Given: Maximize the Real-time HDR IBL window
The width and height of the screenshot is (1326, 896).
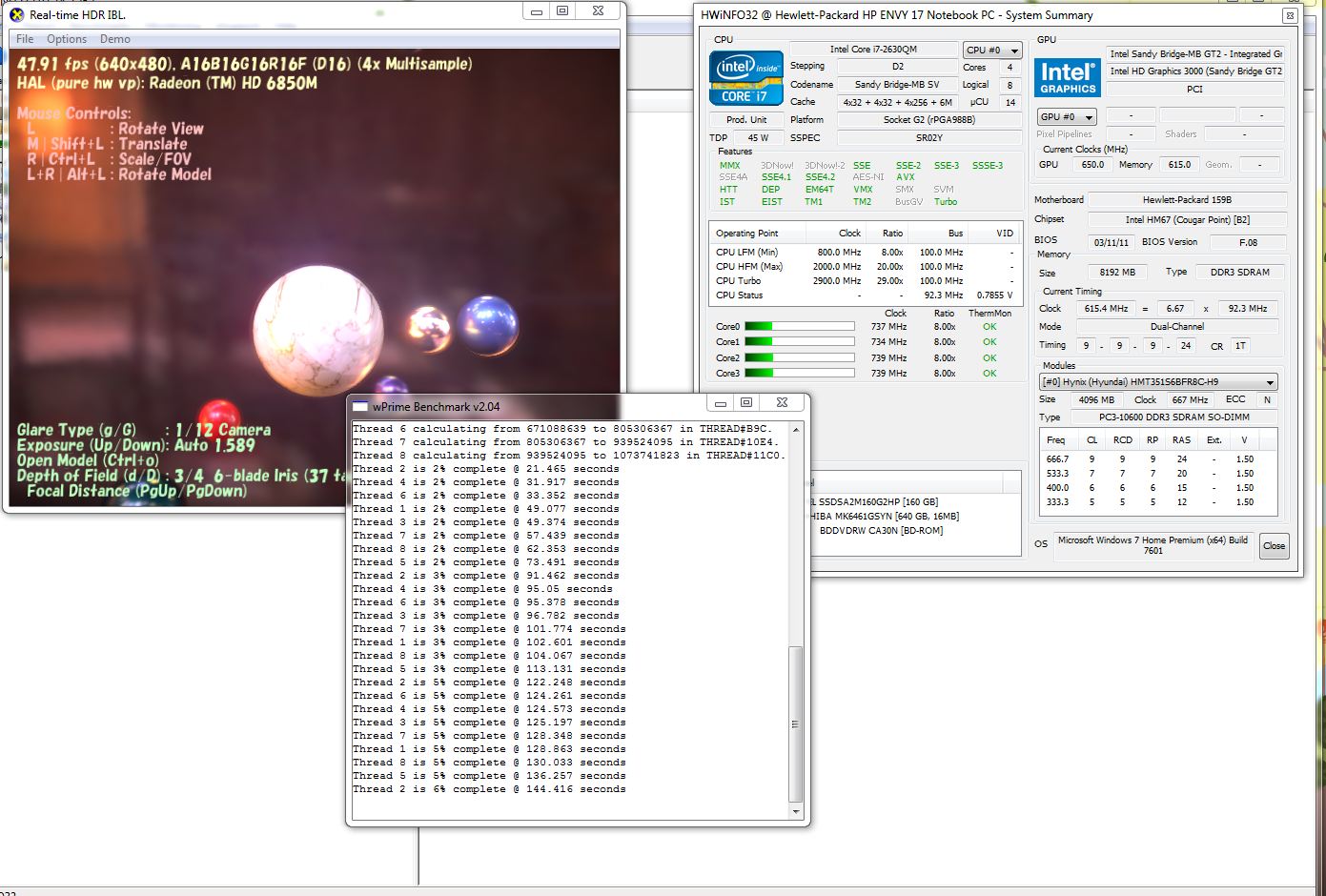Looking at the screenshot, I should 562,11.
